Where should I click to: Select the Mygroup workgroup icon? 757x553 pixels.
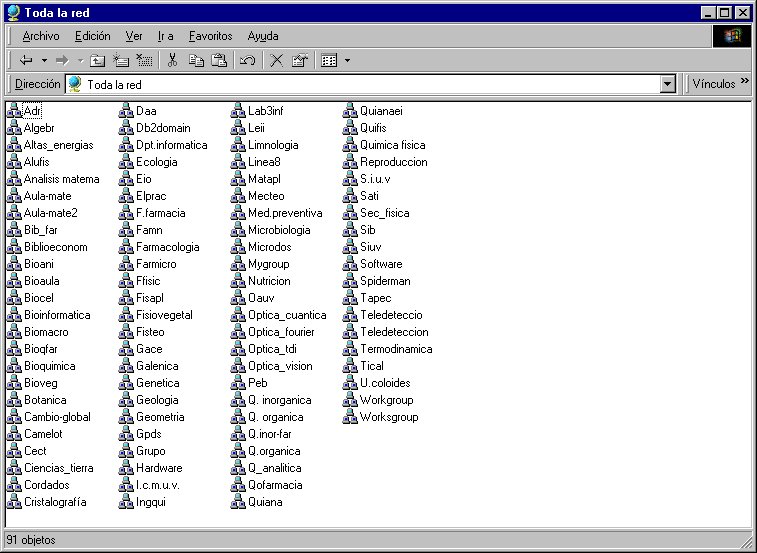238,264
